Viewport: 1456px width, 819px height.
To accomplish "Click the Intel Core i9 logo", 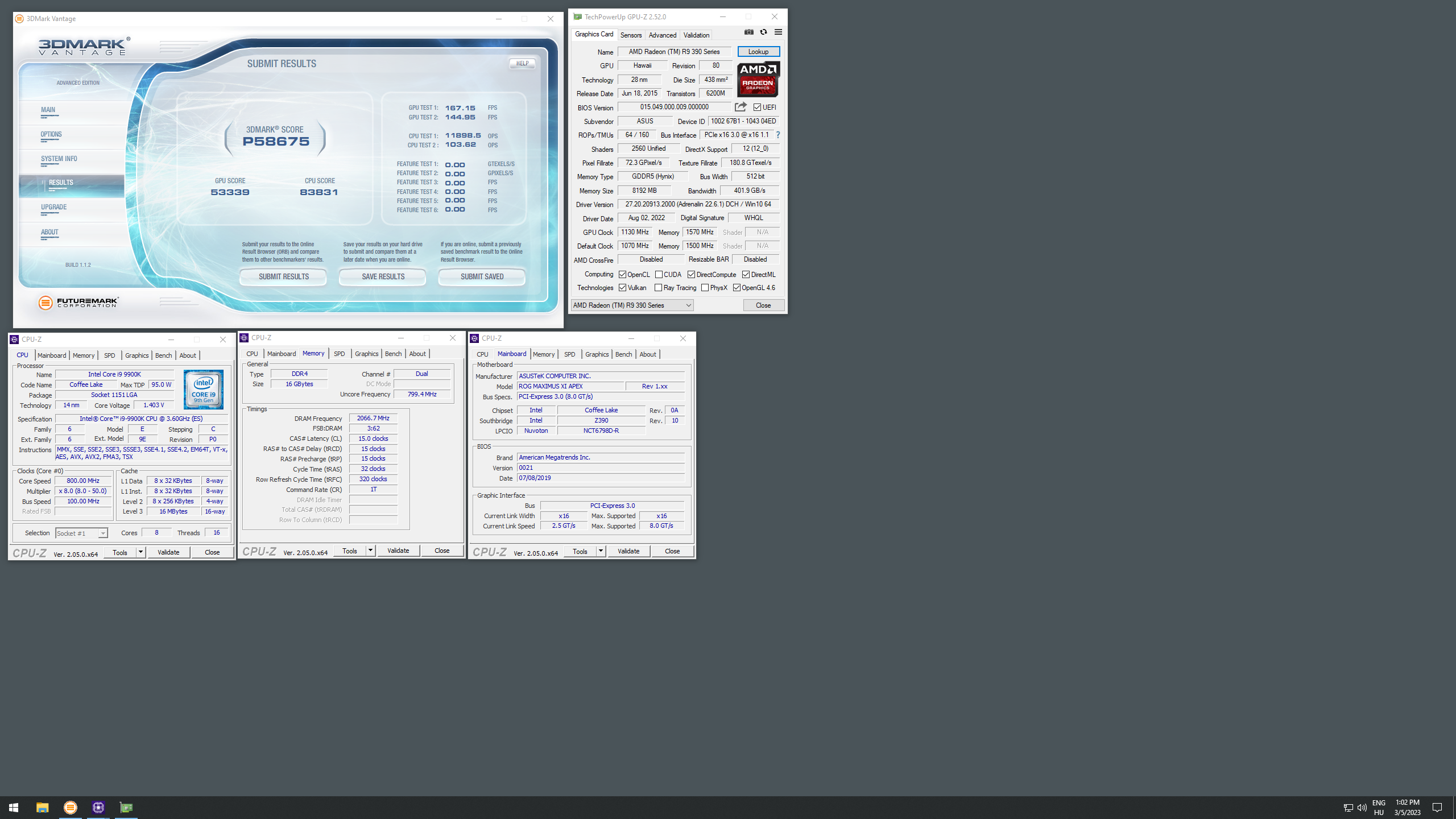I will 204,390.
